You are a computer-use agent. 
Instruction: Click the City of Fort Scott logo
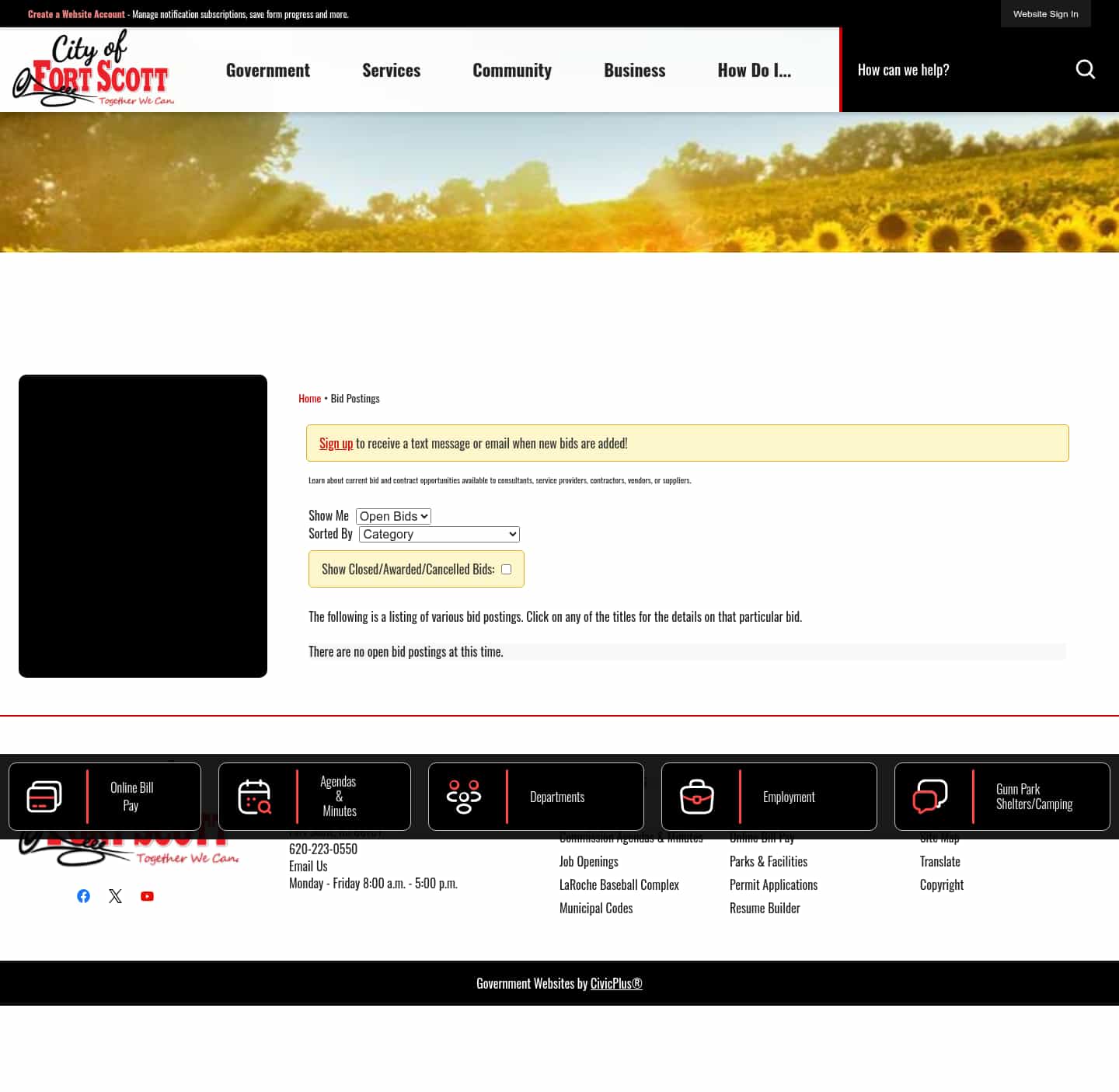[x=92, y=69]
